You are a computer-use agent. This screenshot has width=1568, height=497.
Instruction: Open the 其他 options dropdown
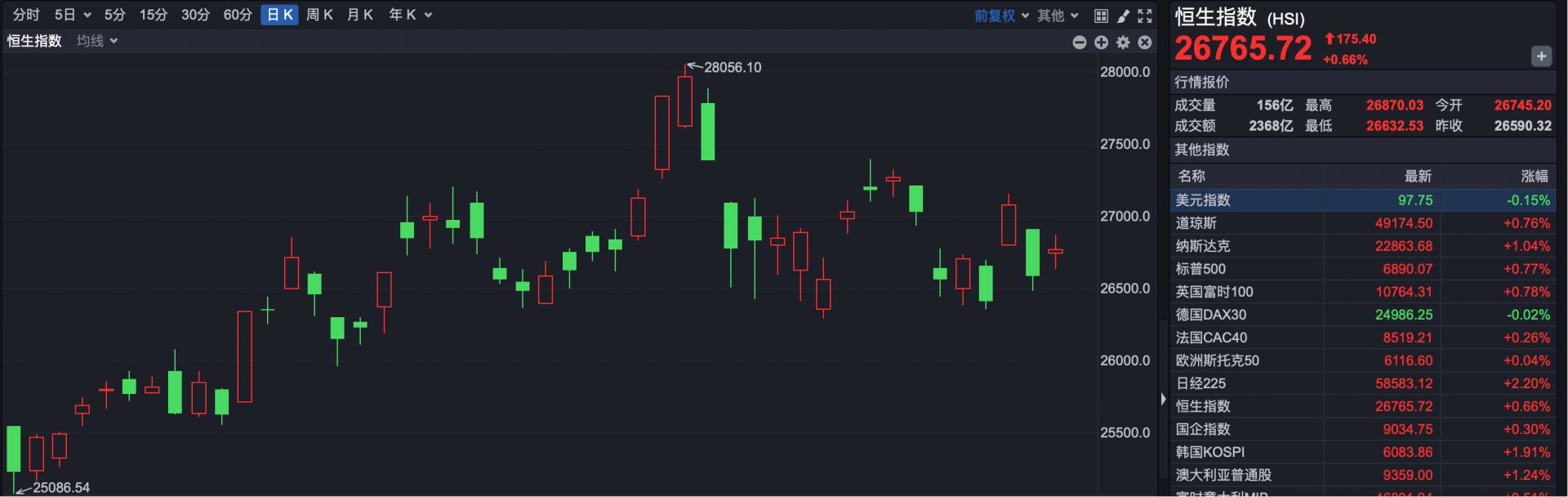point(1058,16)
